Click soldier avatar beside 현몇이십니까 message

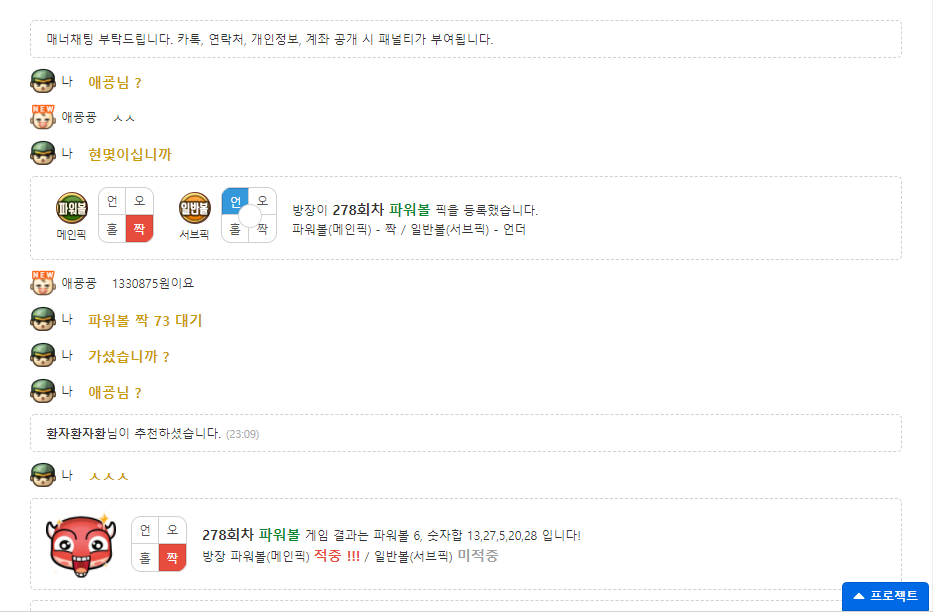click(43, 154)
